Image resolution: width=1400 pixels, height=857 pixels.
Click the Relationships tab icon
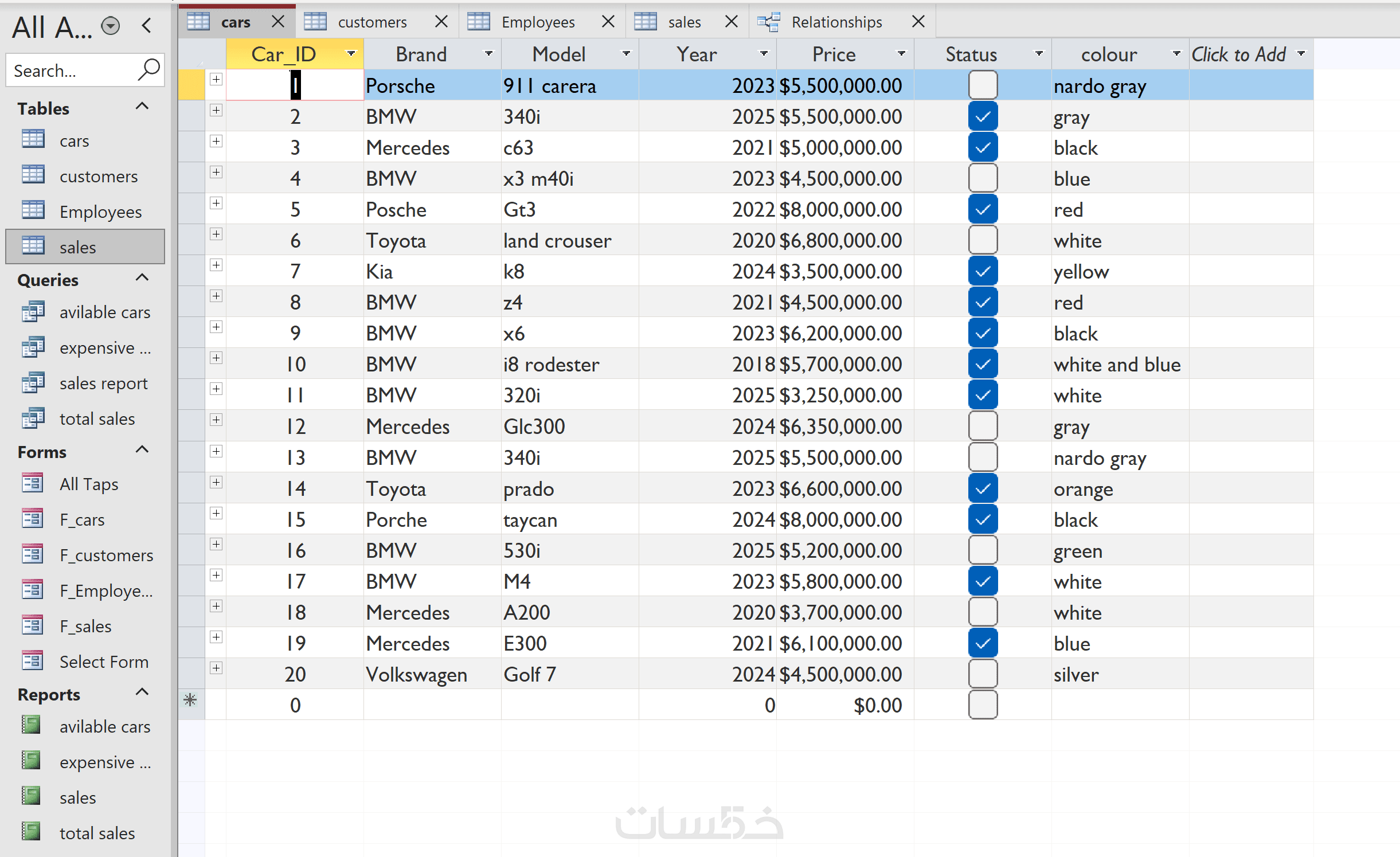point(769,22)
